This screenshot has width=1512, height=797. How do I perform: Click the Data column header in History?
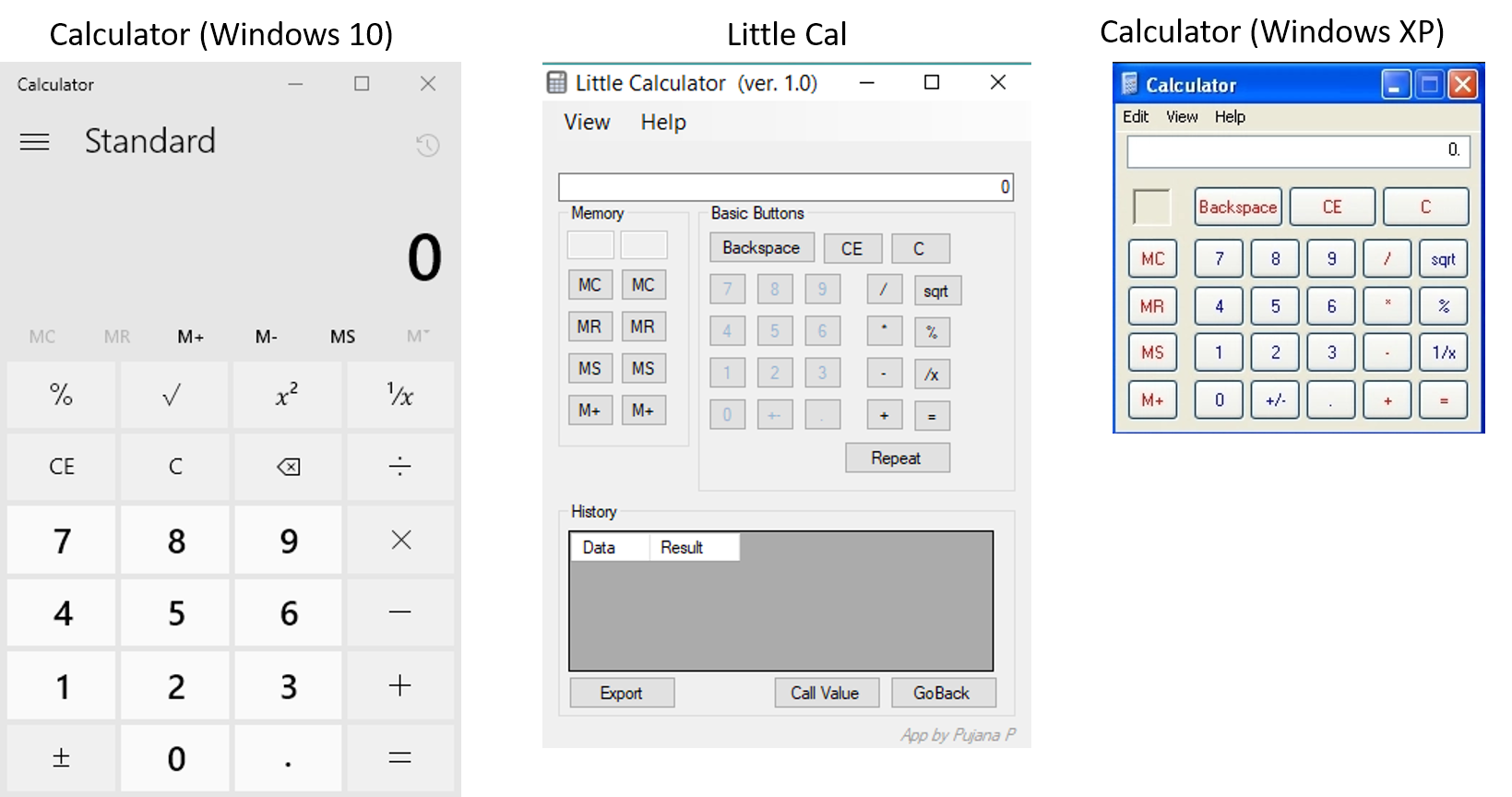(610, 547)
